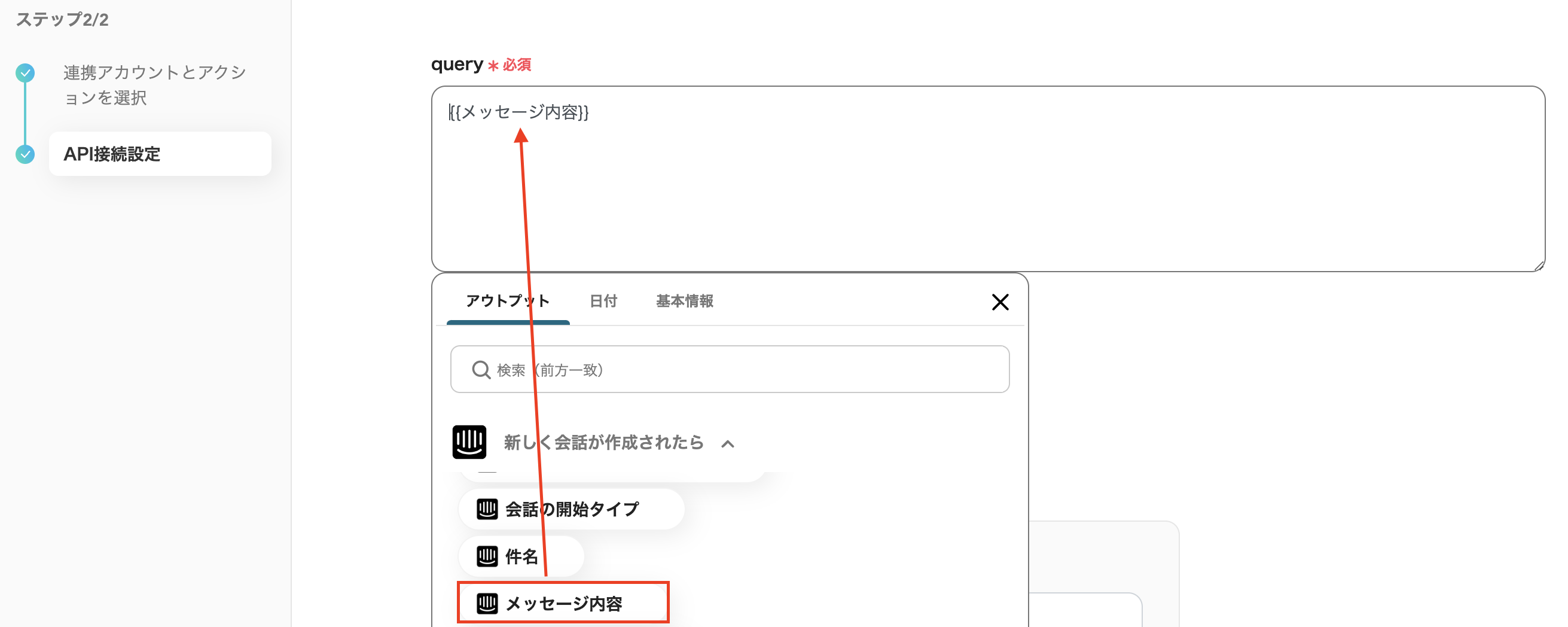The image size is (1568, 627).
Task: Click the checkmark icon next to 連携アカウントとアクションを選択
Action: 25,73
